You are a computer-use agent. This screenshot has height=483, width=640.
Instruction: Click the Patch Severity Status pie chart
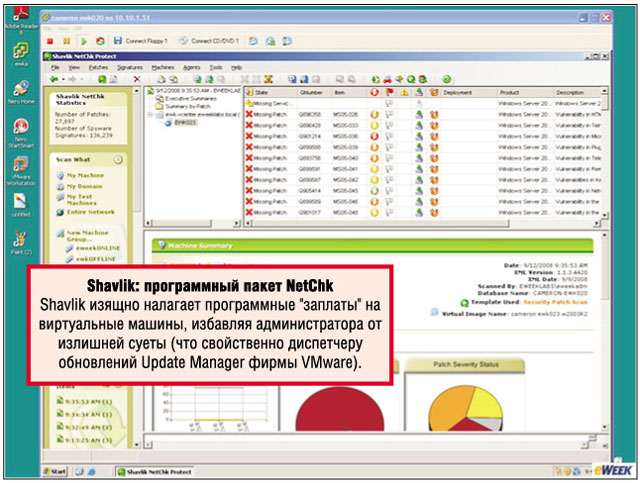coord(465,407)
